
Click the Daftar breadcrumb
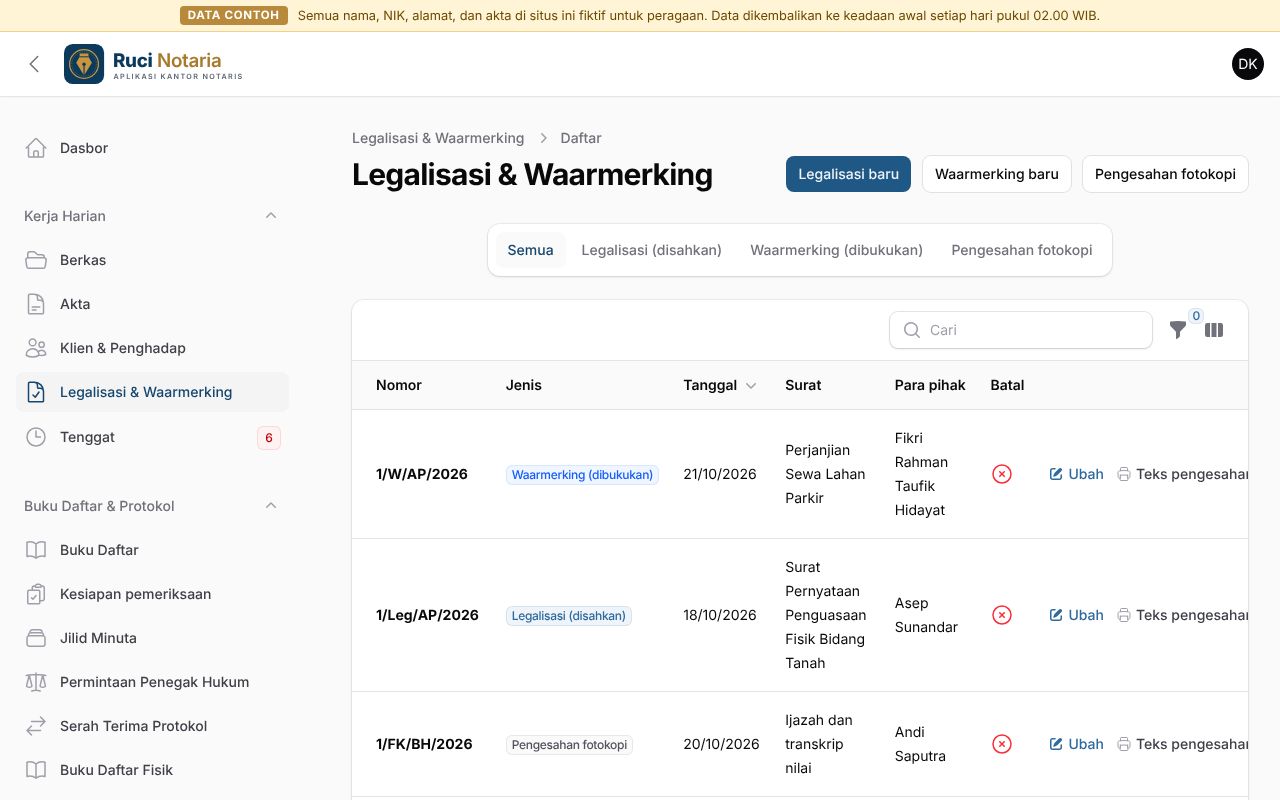coord(581,138)
